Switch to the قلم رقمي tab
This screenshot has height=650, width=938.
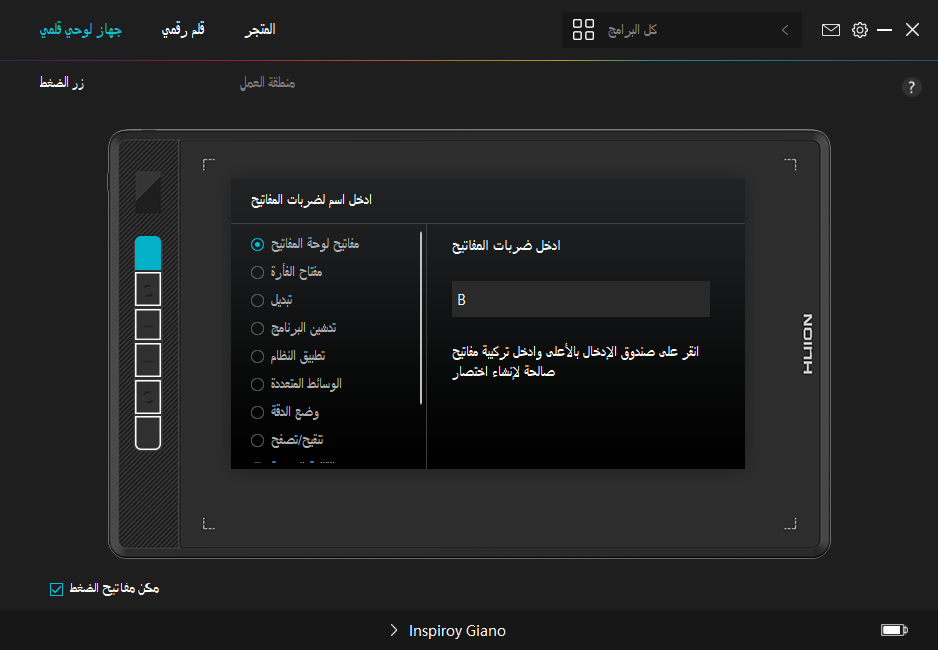coord(184,30)
